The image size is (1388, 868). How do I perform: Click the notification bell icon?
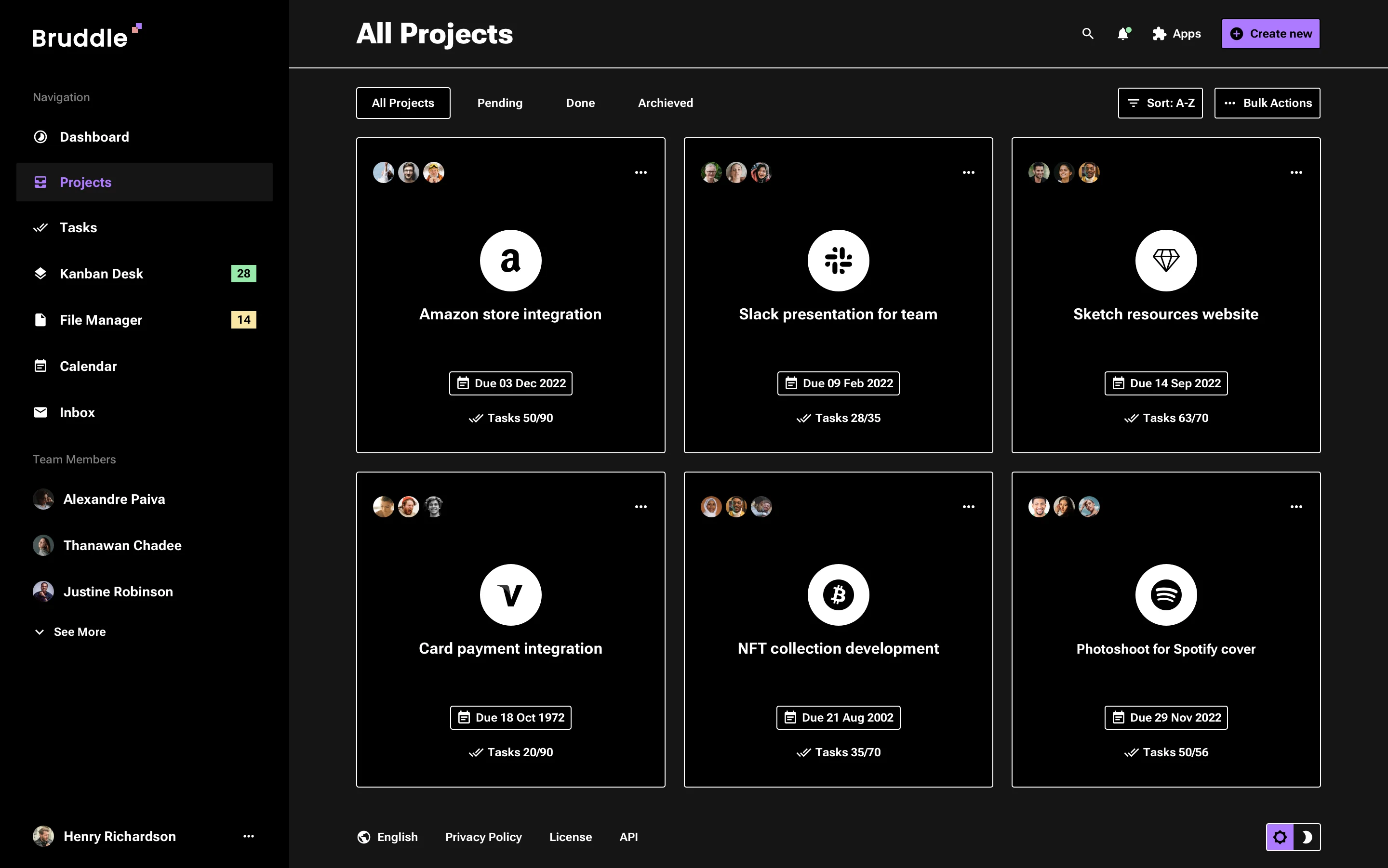pyautogui.click(x=1123, y=34)
